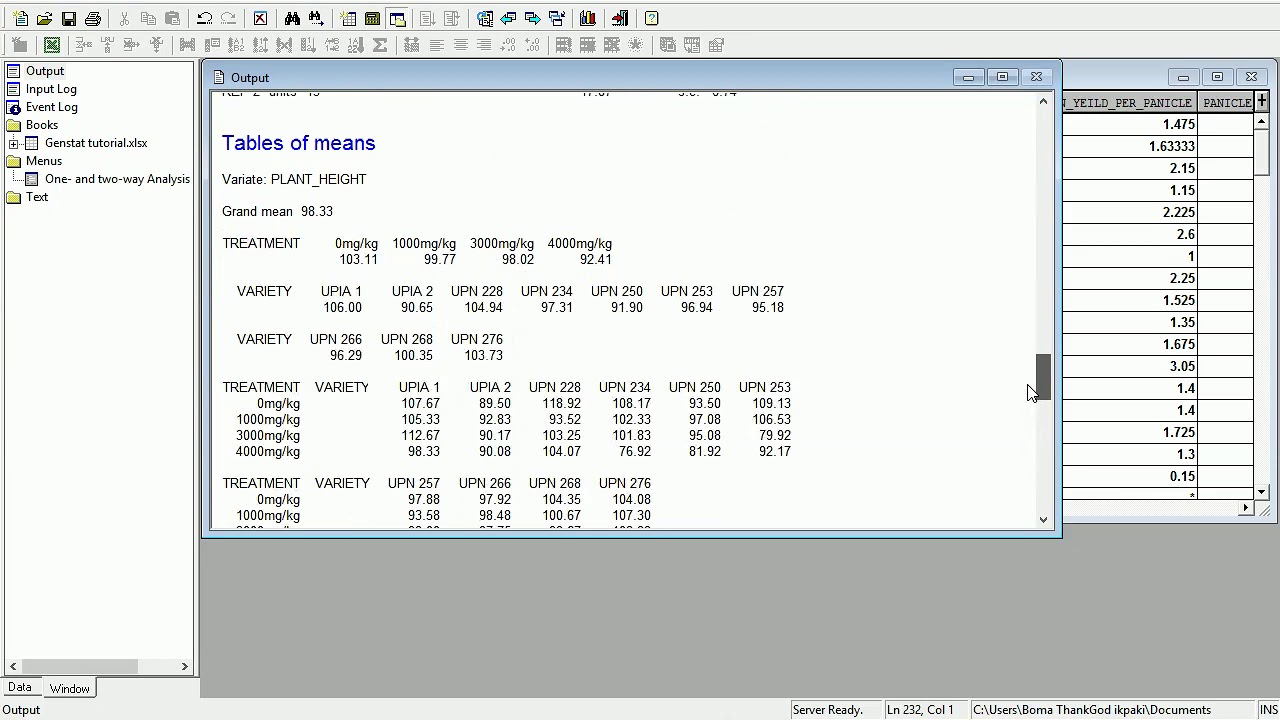Select the Books folder
This screenshot has height=720, width=1280.
42,125
